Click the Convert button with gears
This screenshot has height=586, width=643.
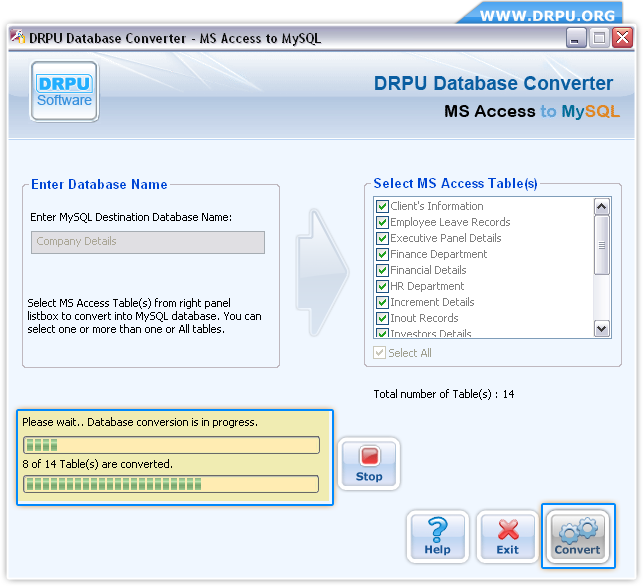point(577,537)
